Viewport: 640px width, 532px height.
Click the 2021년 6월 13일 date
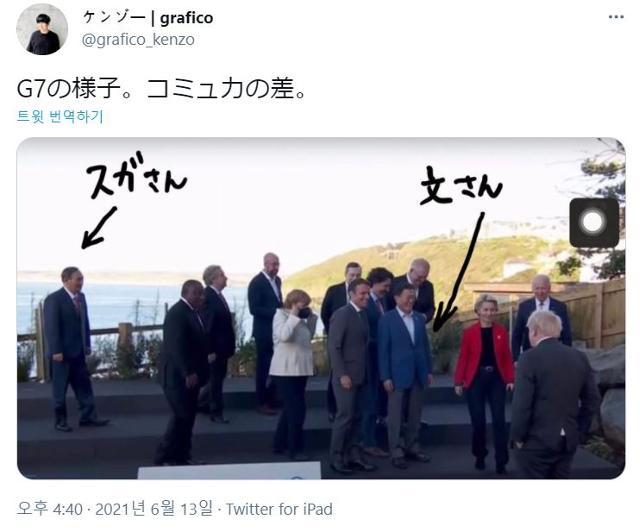154,509
